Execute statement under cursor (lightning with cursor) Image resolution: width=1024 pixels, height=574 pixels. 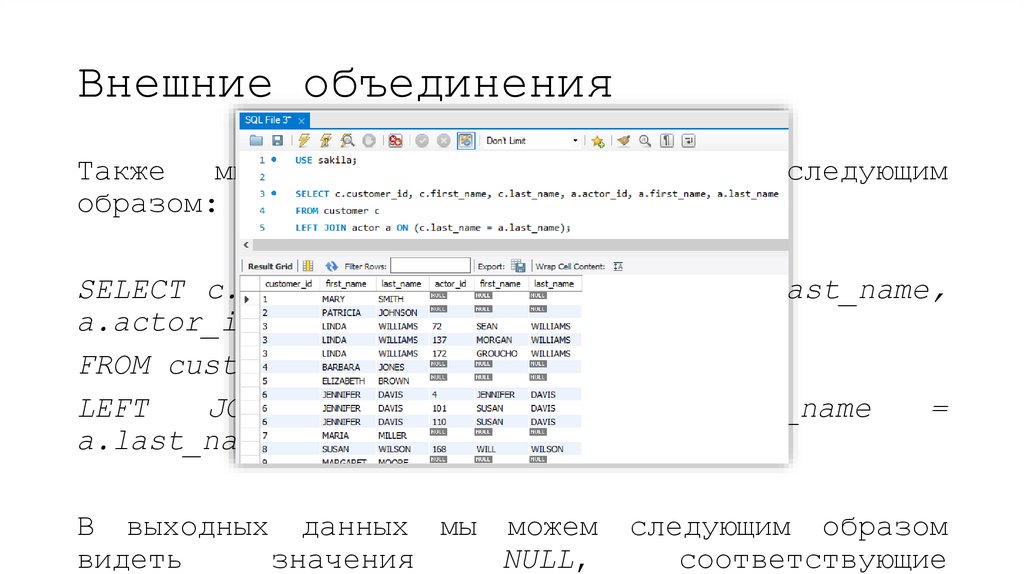[325, 140]
